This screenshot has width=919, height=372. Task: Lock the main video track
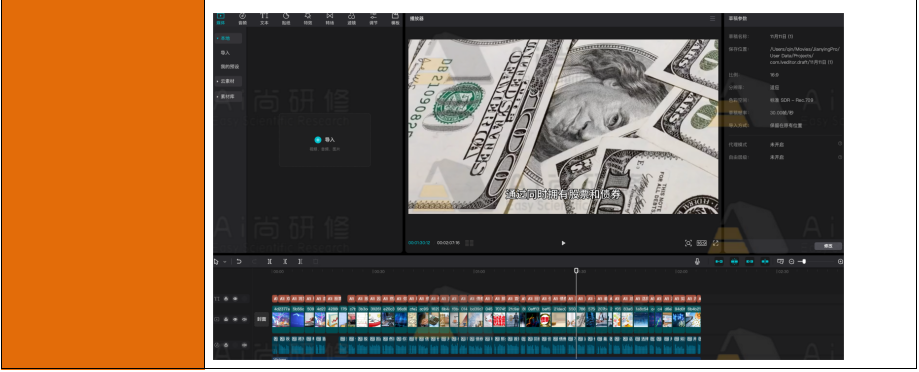tap(226, 320)
